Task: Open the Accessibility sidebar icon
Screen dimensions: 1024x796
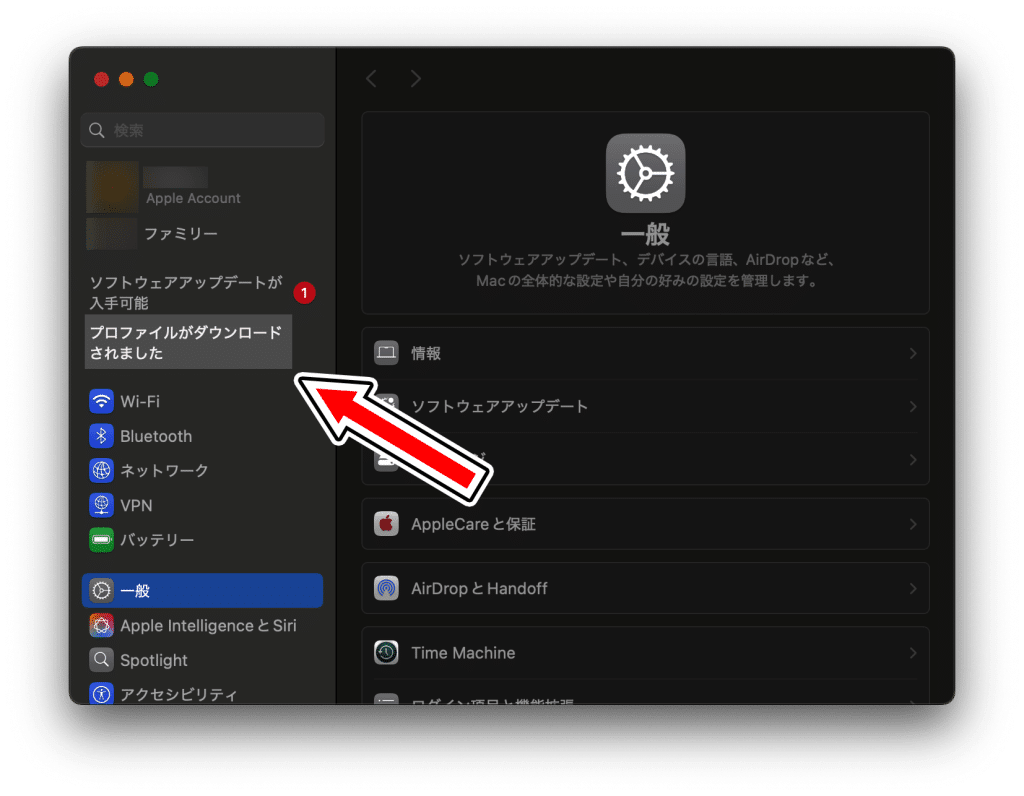Action: (x=101, y=693)
